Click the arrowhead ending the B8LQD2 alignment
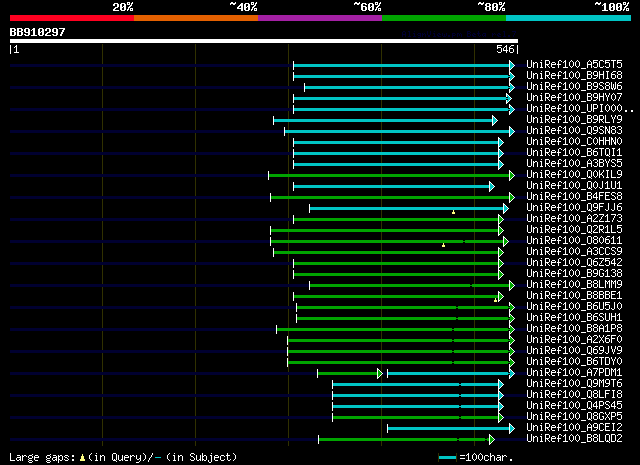640x465 pixels. [491, 440]
